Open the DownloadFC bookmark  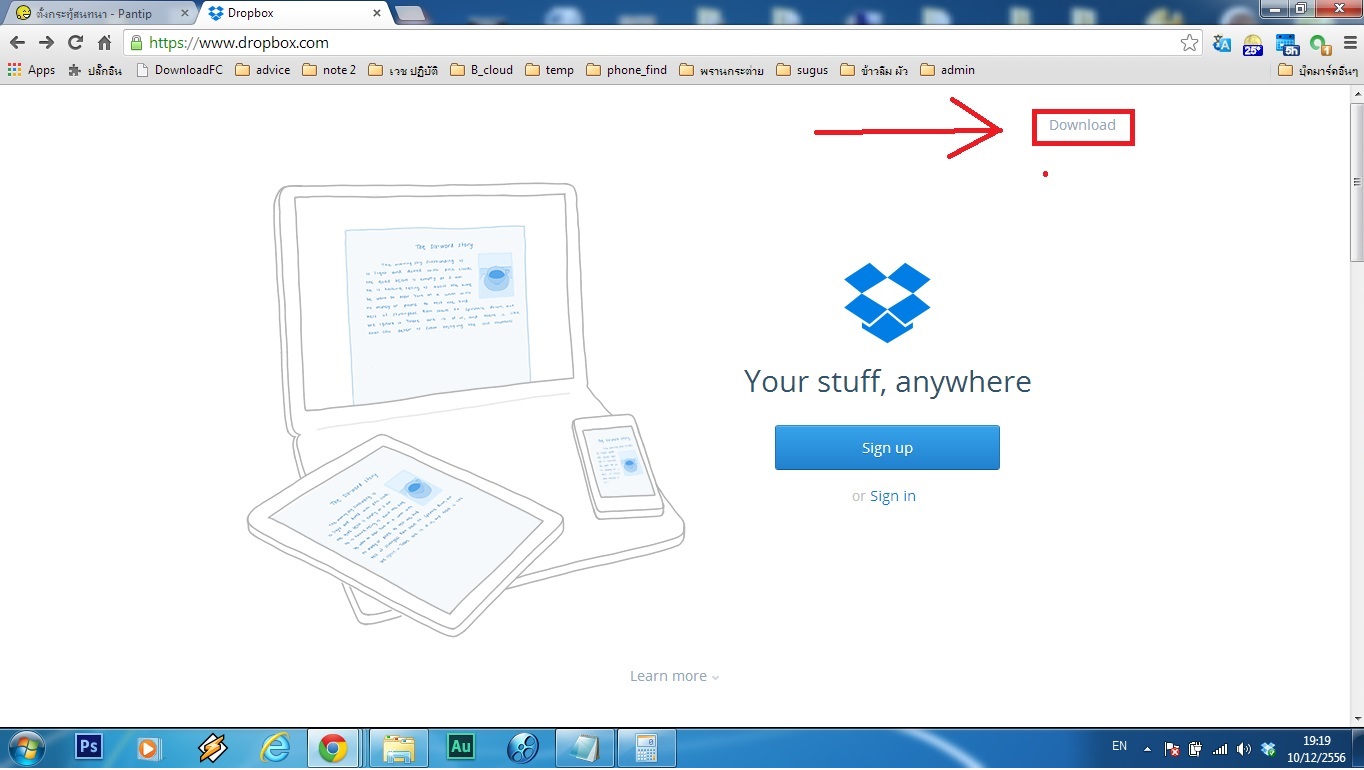(179, 70)
